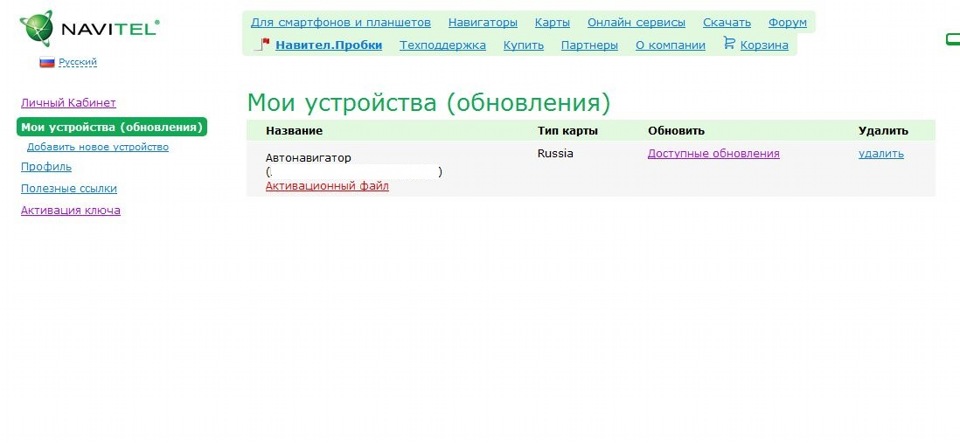Open Доступные обновления for Автонавигатор
The height and width of the screenshot is (443, 960).
(714, 154)
